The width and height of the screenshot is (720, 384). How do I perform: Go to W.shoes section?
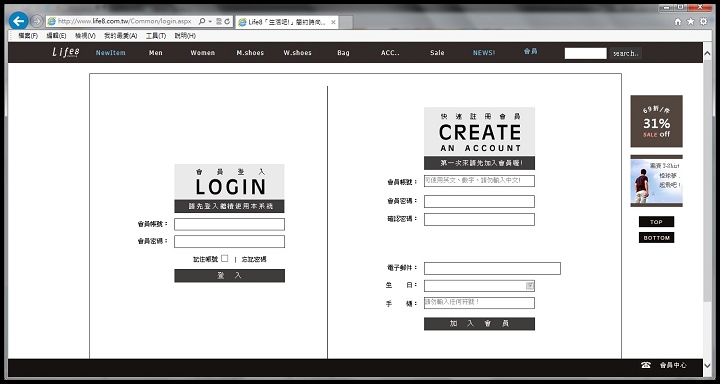pos(298,53)
